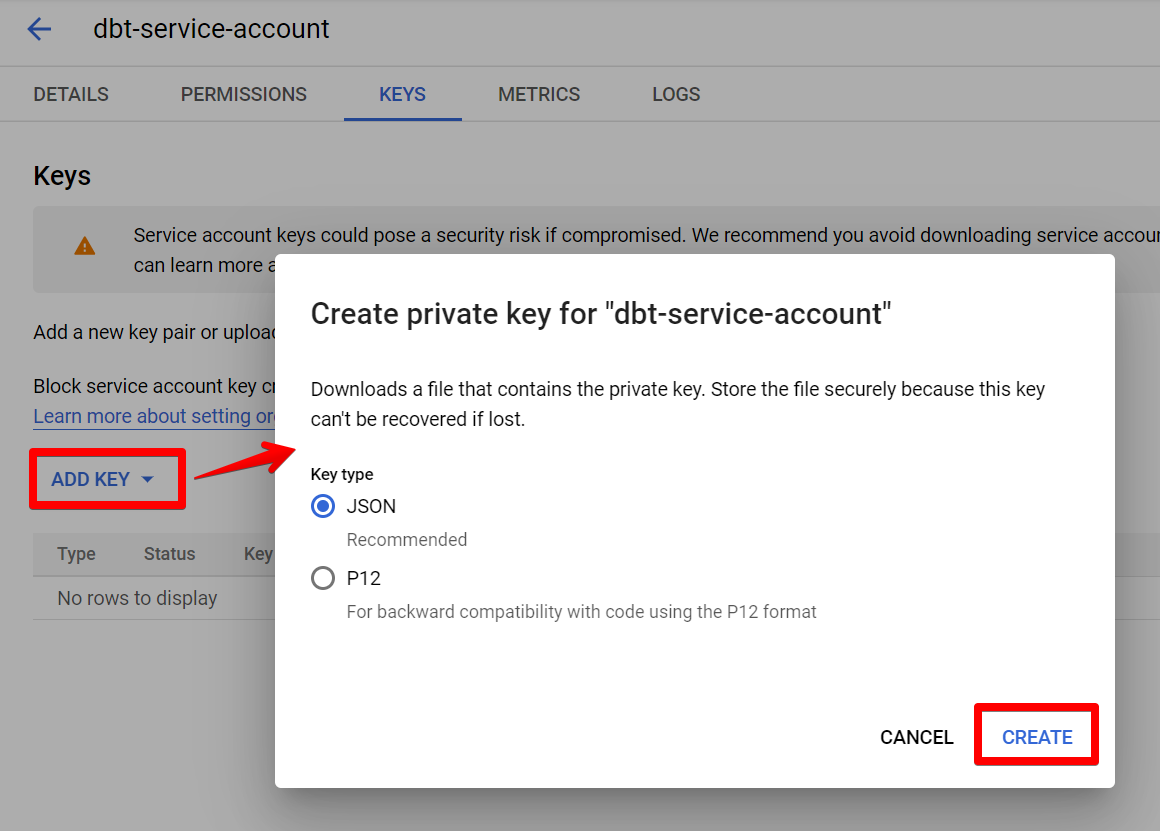Click the Key column header in table
The height and width of the screenshot is (831, 1160).
[258, 554]
